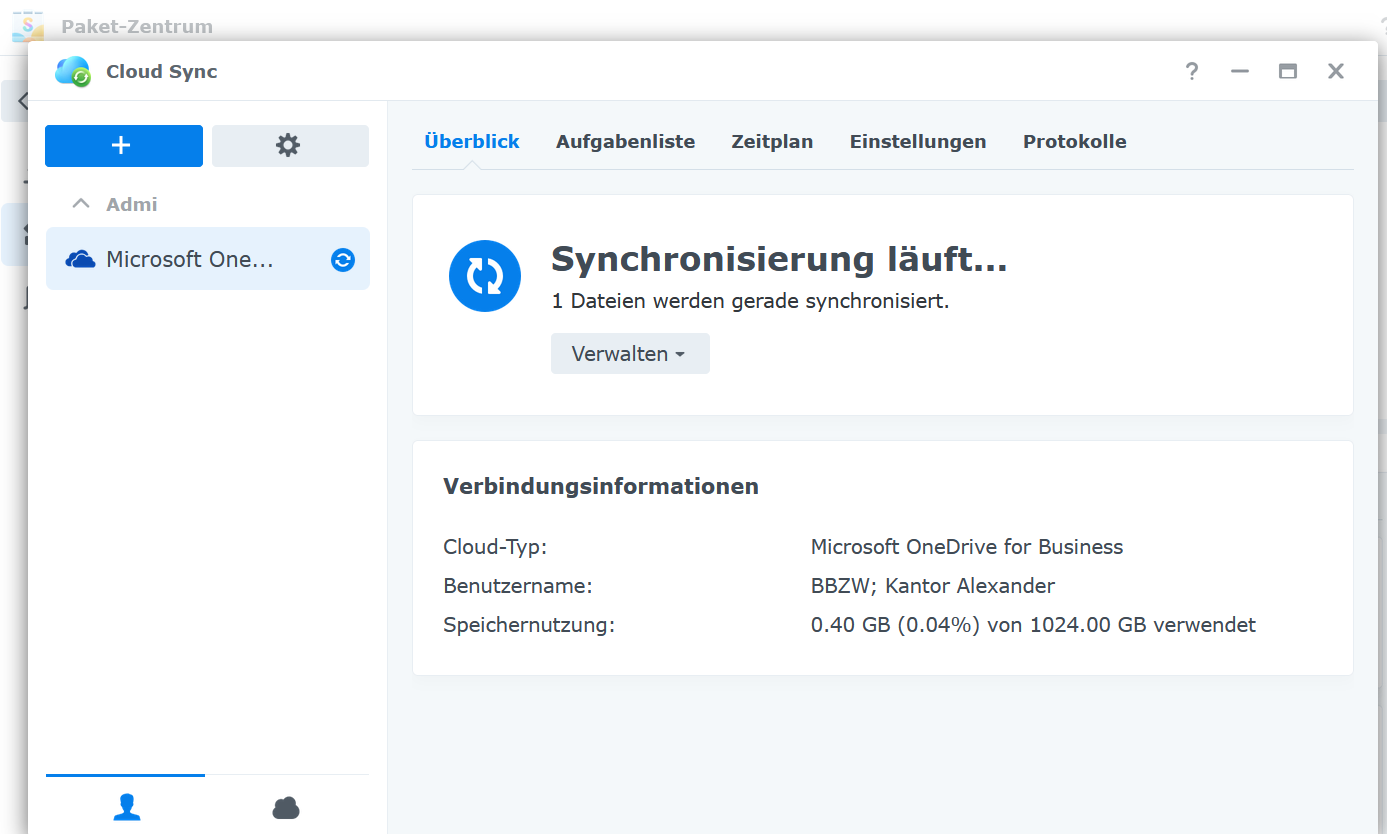Click the 'Cloud-Typ:' label

pos(495,547)
